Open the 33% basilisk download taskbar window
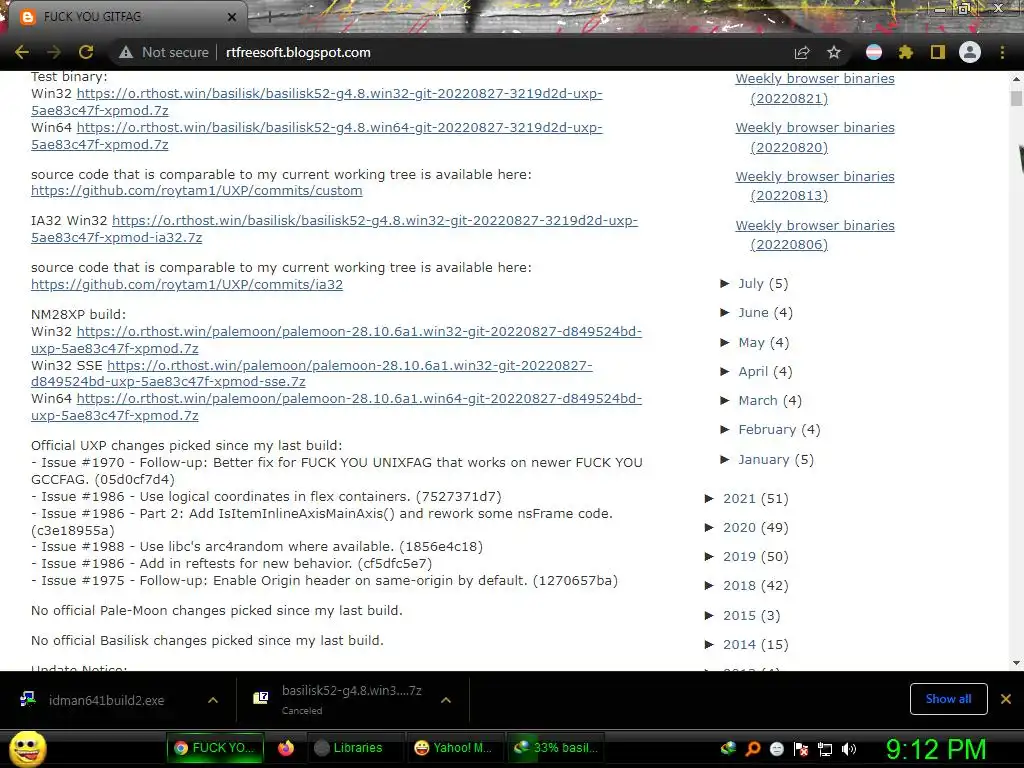This screenshot has height=768, width=1024. point(557,748)
